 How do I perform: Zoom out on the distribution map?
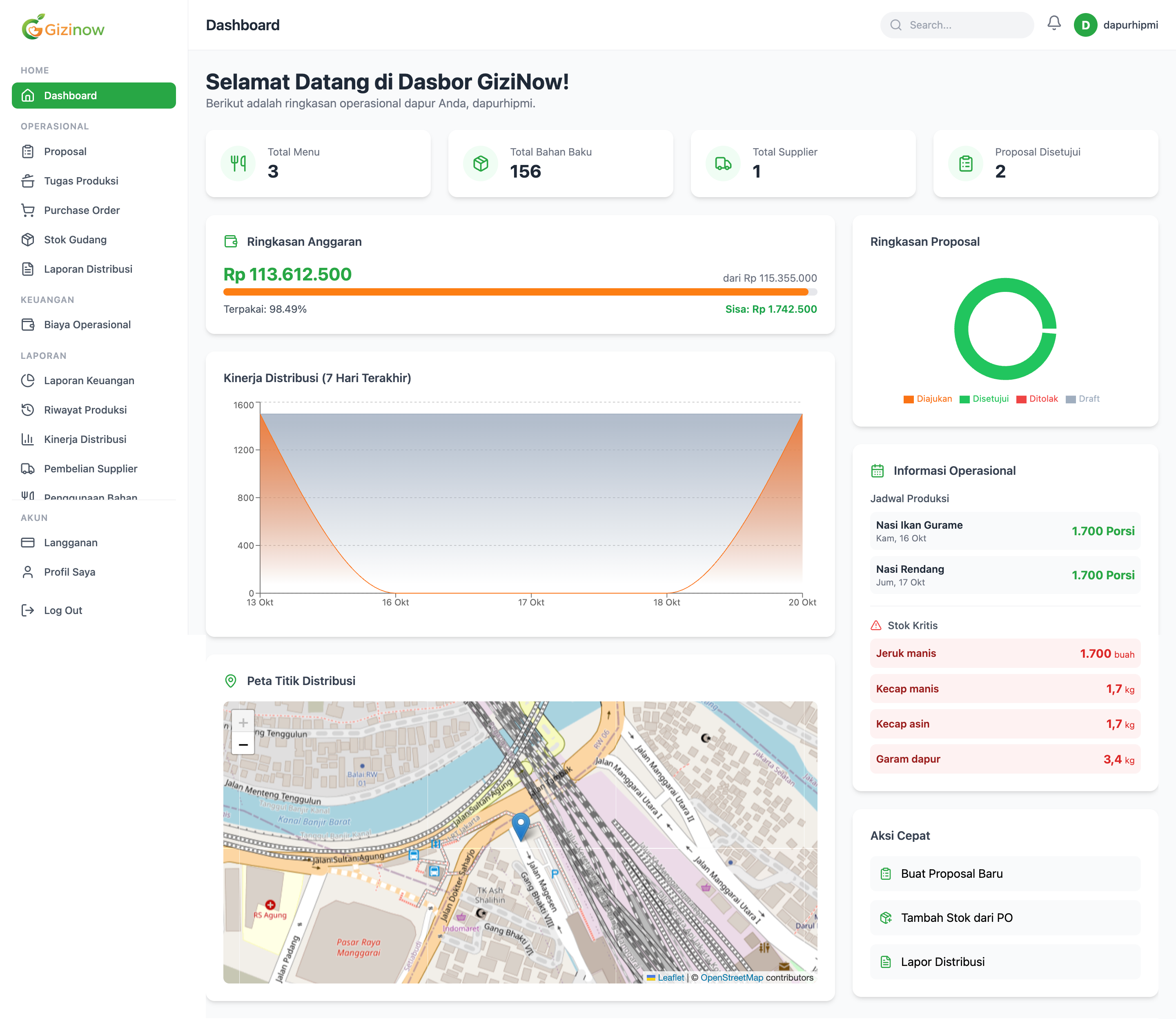pyautogui.click(x=243, y=744)
